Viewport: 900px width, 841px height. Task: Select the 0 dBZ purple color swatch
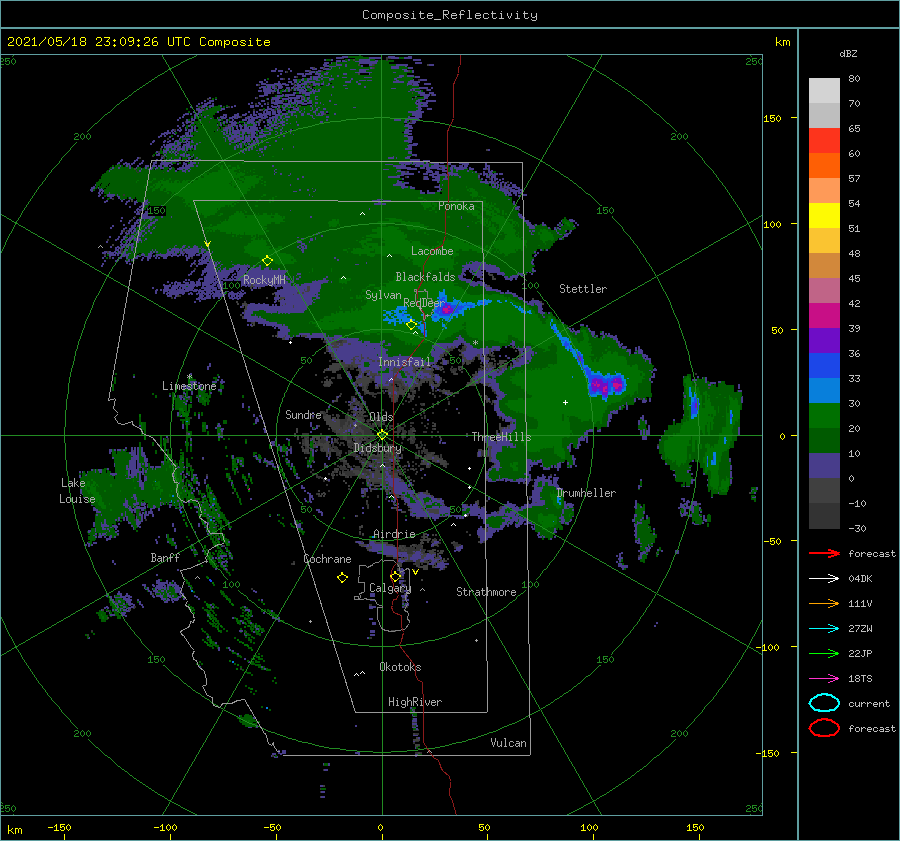point(824,466)
